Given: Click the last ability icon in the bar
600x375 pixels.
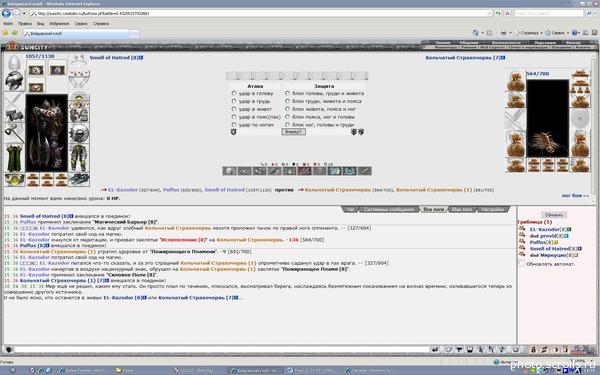Looking at the screenshot, I should tap(365, 171).
